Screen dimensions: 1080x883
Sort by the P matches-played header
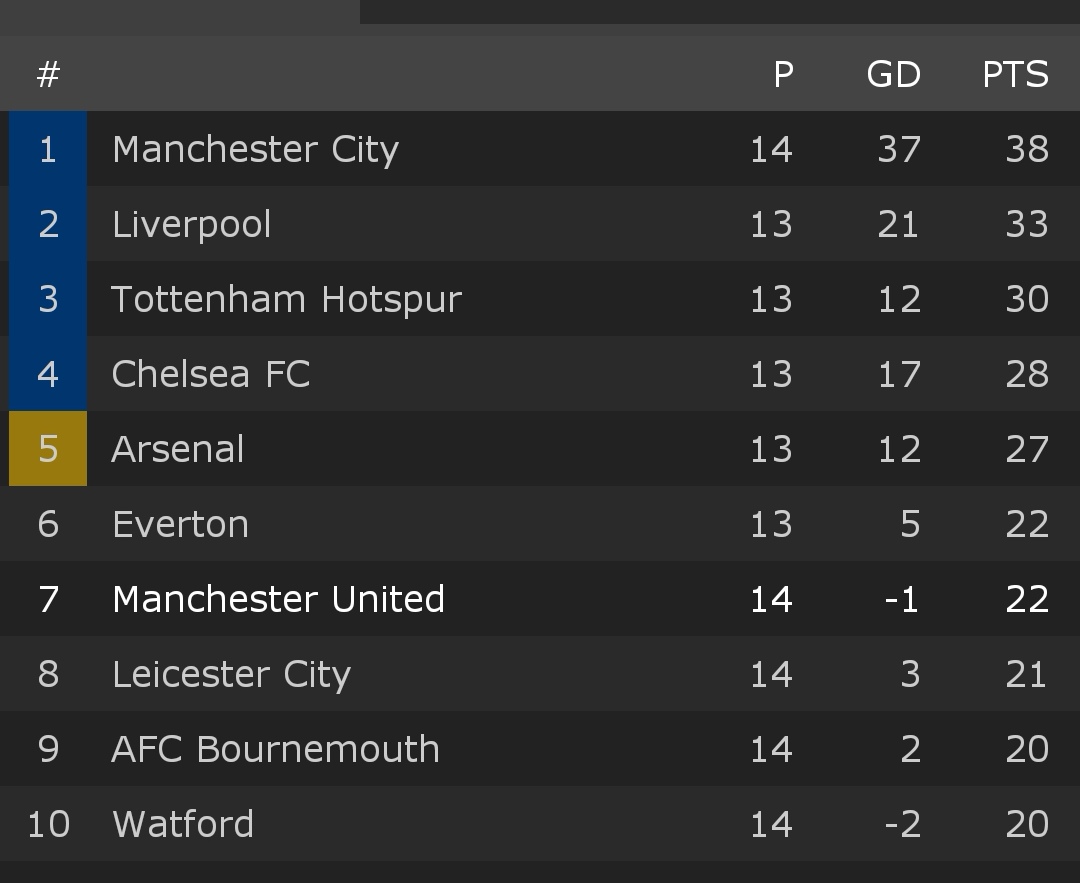click(x=784, y=74)
